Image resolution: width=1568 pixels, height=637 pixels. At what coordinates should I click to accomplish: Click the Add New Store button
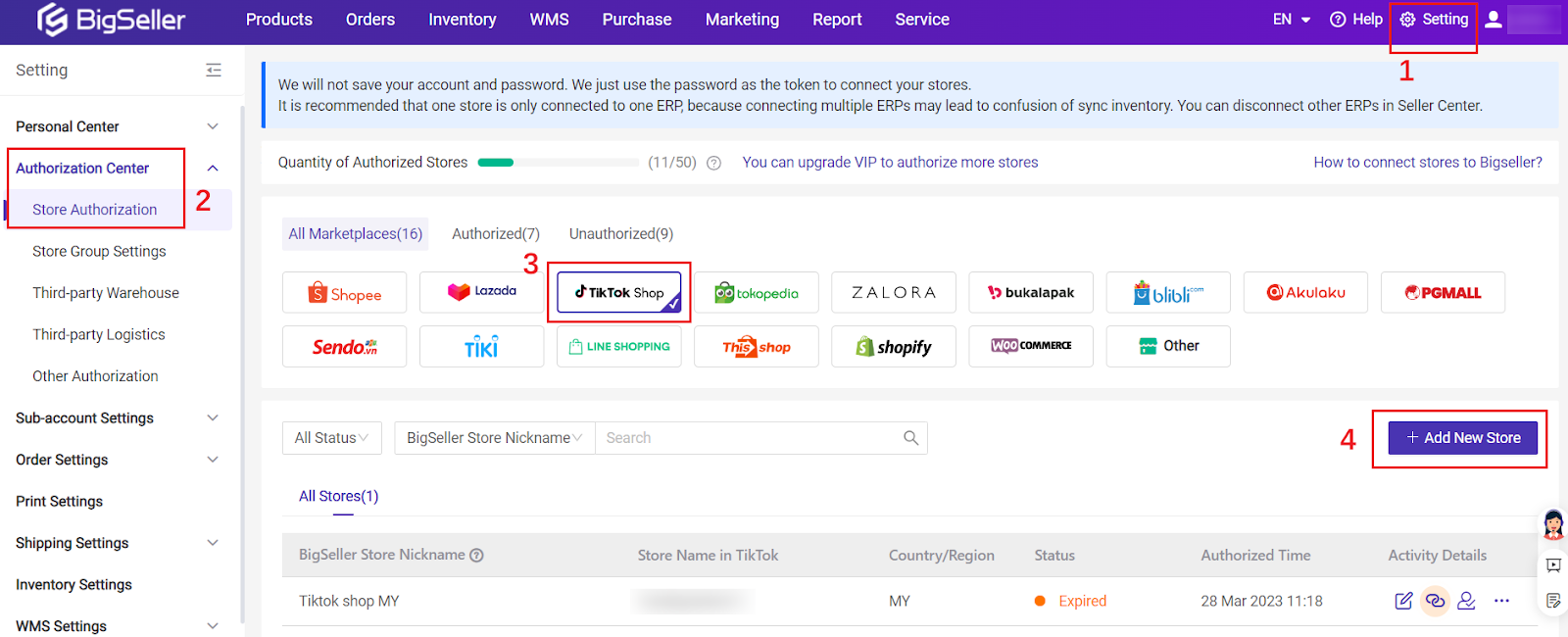click(x=1462, y=438)
